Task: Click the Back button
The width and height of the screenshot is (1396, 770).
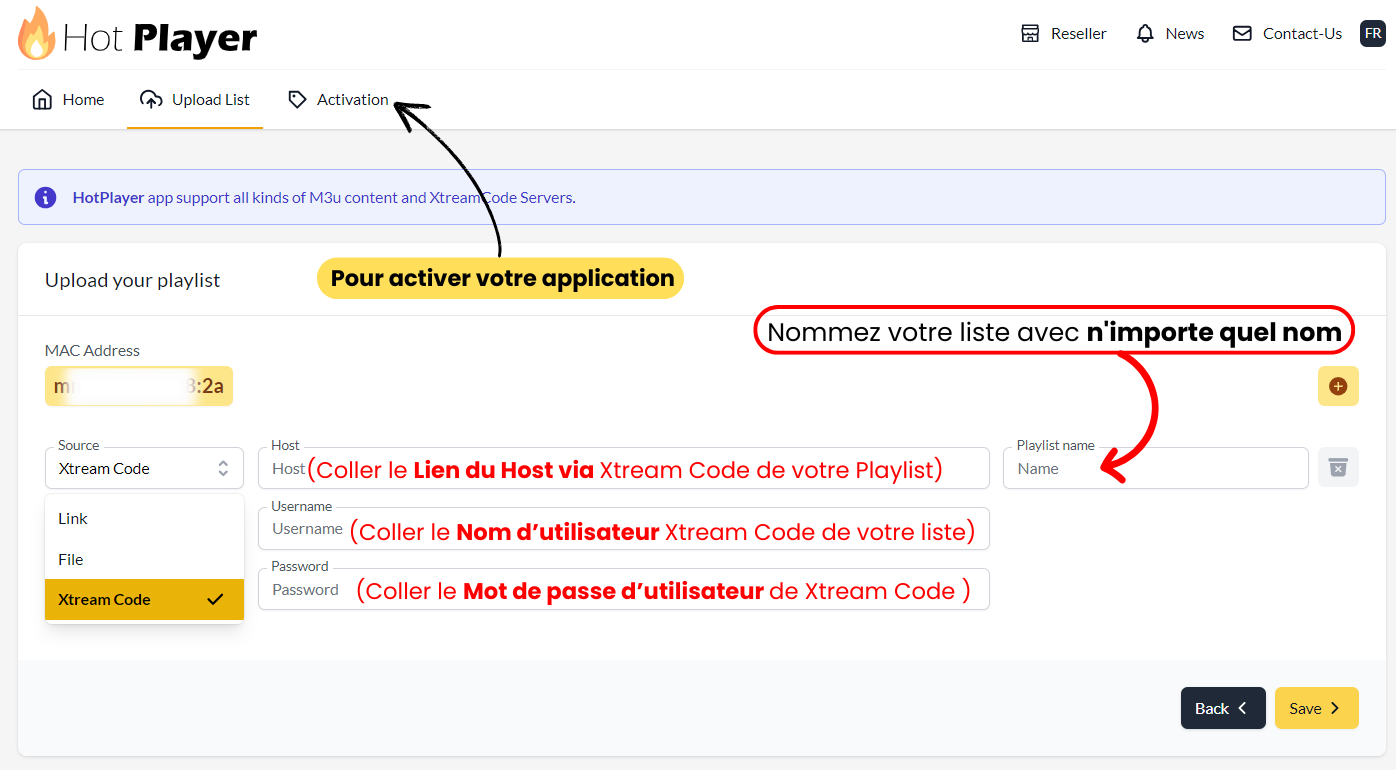Action: coord(1222,708)
